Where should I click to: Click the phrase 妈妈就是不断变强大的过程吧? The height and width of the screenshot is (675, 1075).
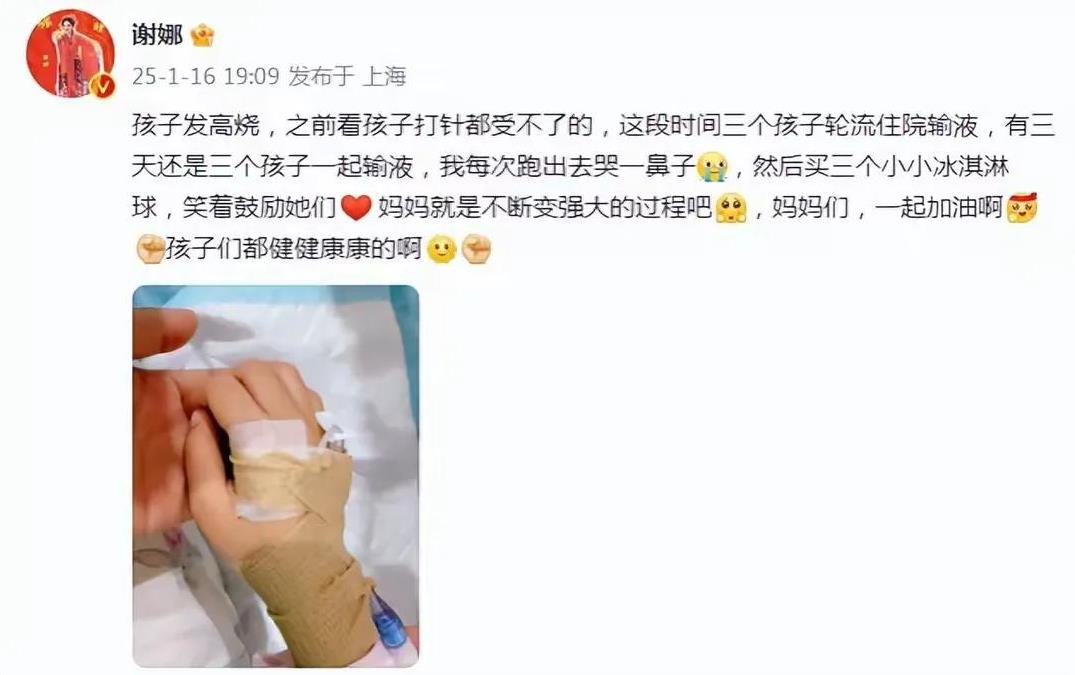click(546, 208)
